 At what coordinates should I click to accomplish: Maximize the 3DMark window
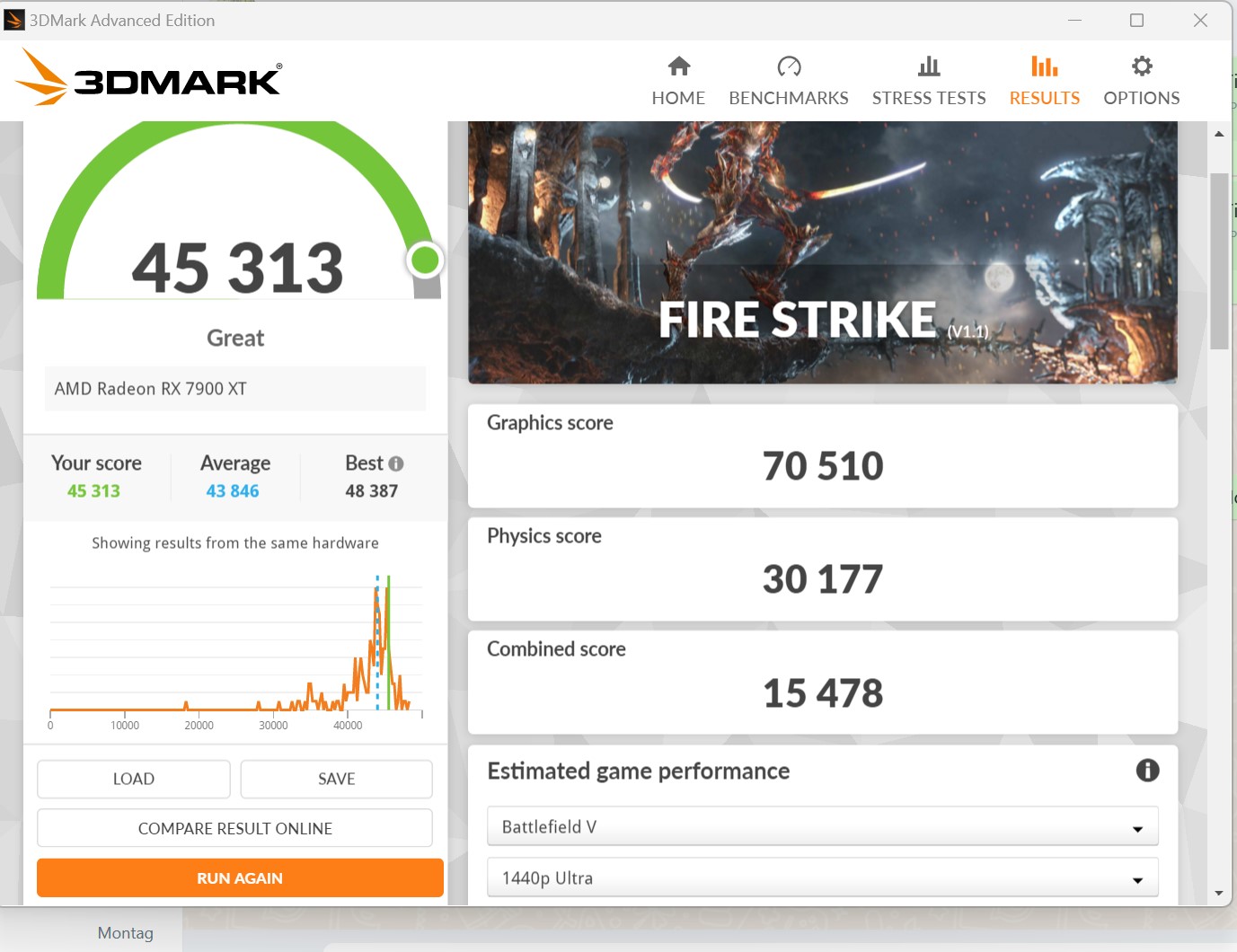(1137, 20)
